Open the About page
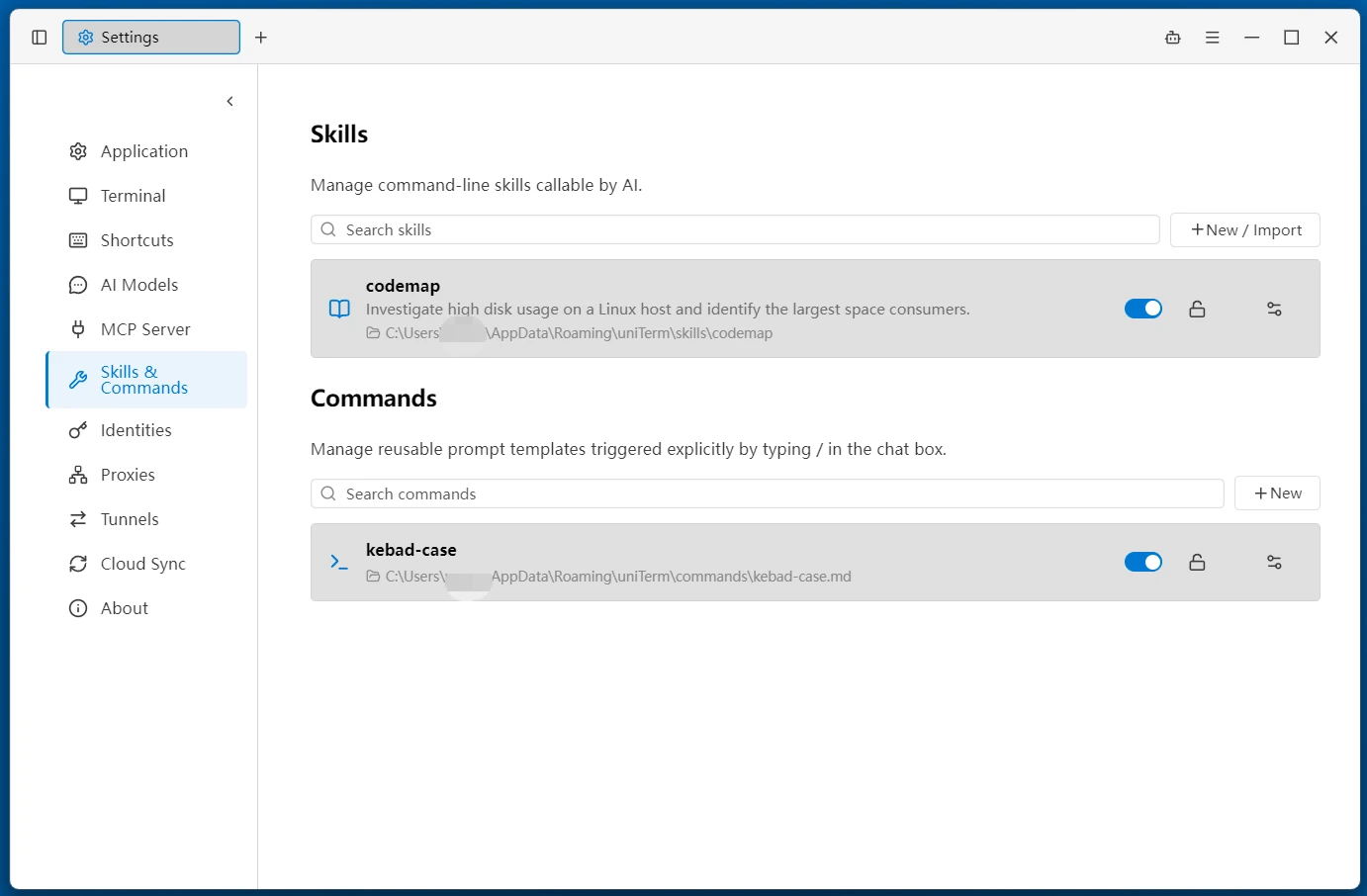1367x896 pixels. [x=146, y=608]
